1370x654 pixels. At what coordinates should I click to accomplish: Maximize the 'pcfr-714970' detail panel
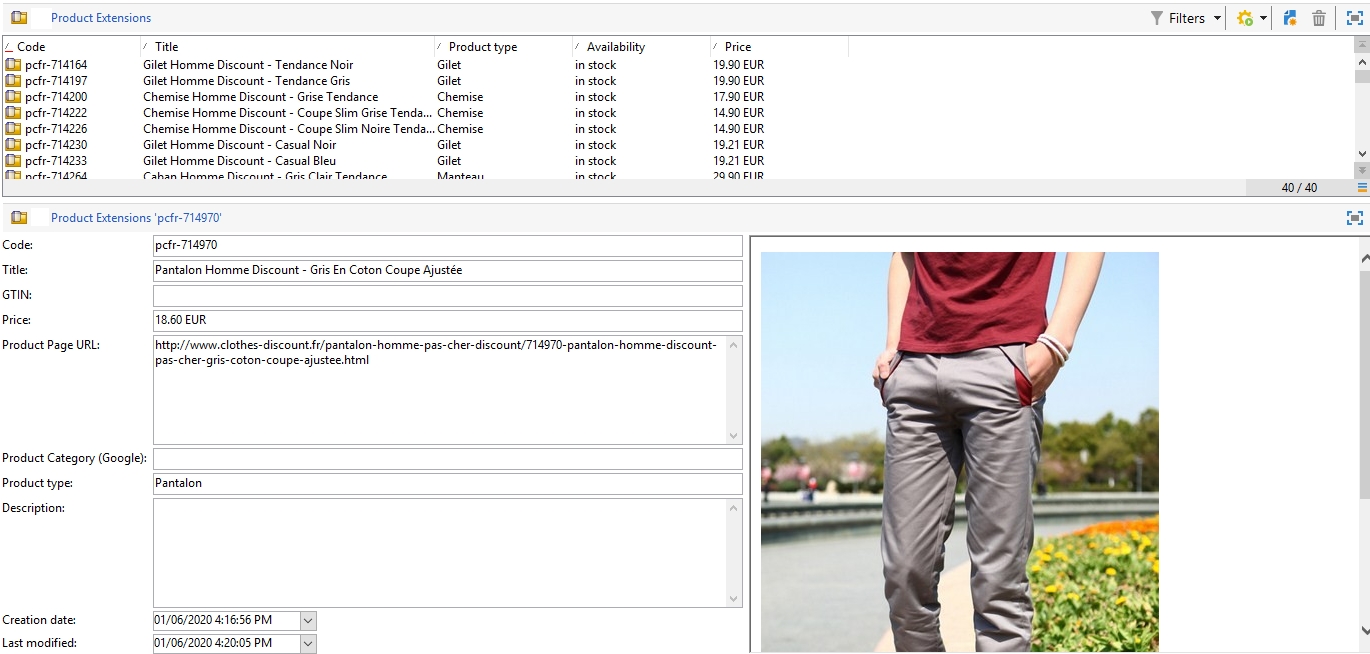click(1354, 217)
